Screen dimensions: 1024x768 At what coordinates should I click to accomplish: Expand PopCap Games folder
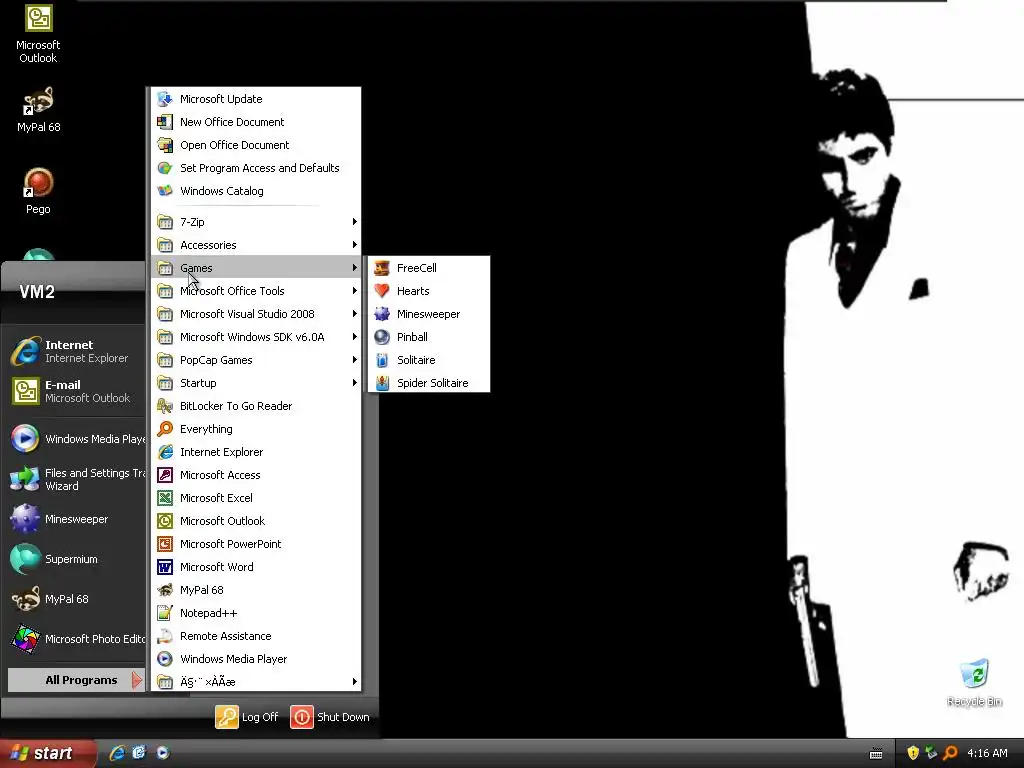pos(256,360)
